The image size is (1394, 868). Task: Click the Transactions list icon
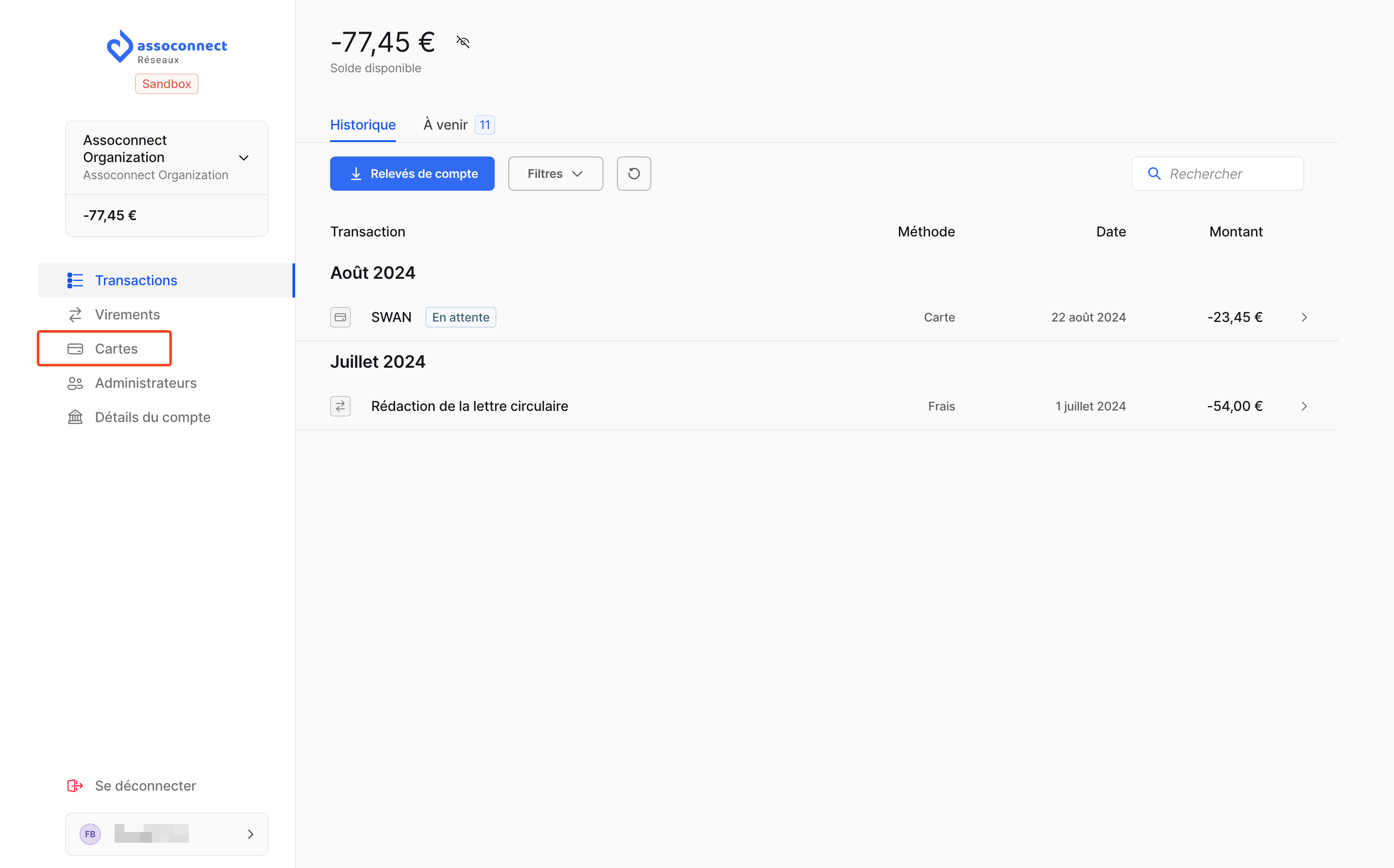tap(75, 280)
